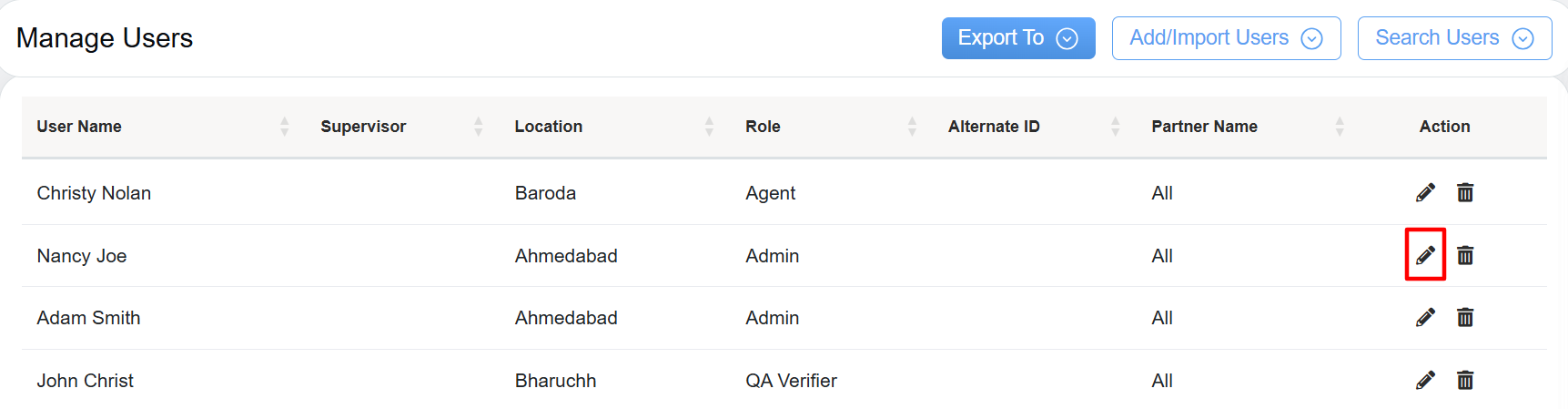Open the edit pencil for John Christ
Screen dimensions: 1568x409
1425,380
